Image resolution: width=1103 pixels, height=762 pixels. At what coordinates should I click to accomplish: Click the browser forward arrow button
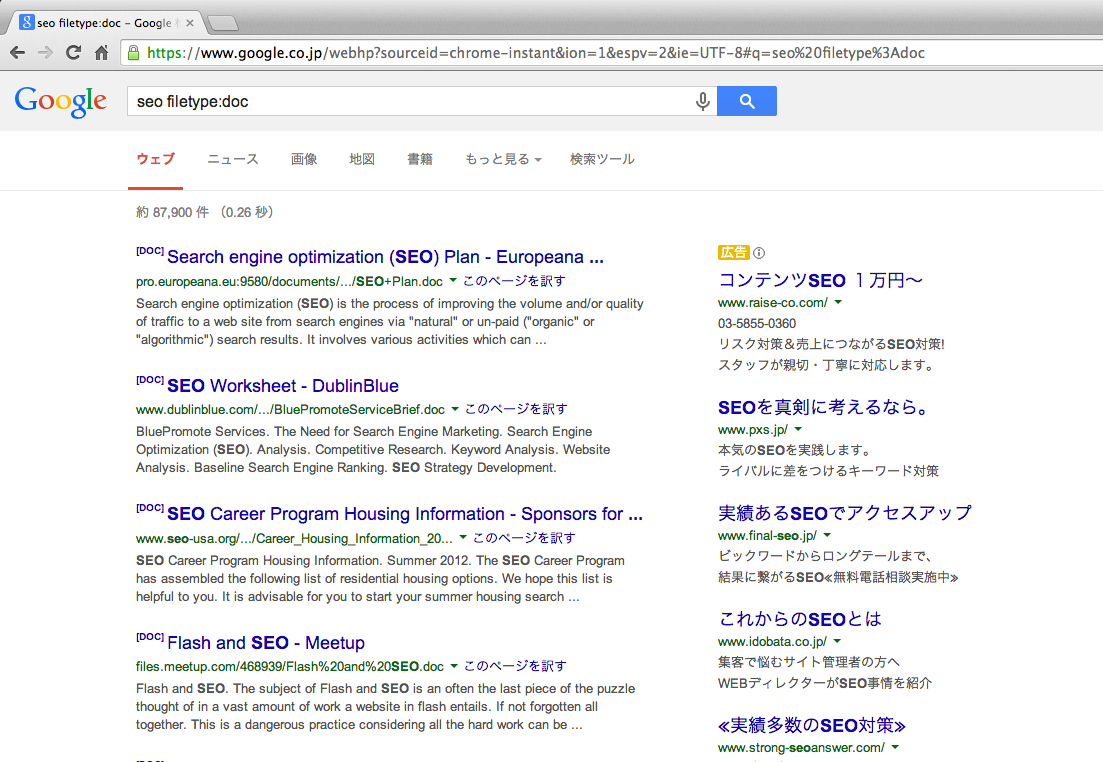coord(45,53)
